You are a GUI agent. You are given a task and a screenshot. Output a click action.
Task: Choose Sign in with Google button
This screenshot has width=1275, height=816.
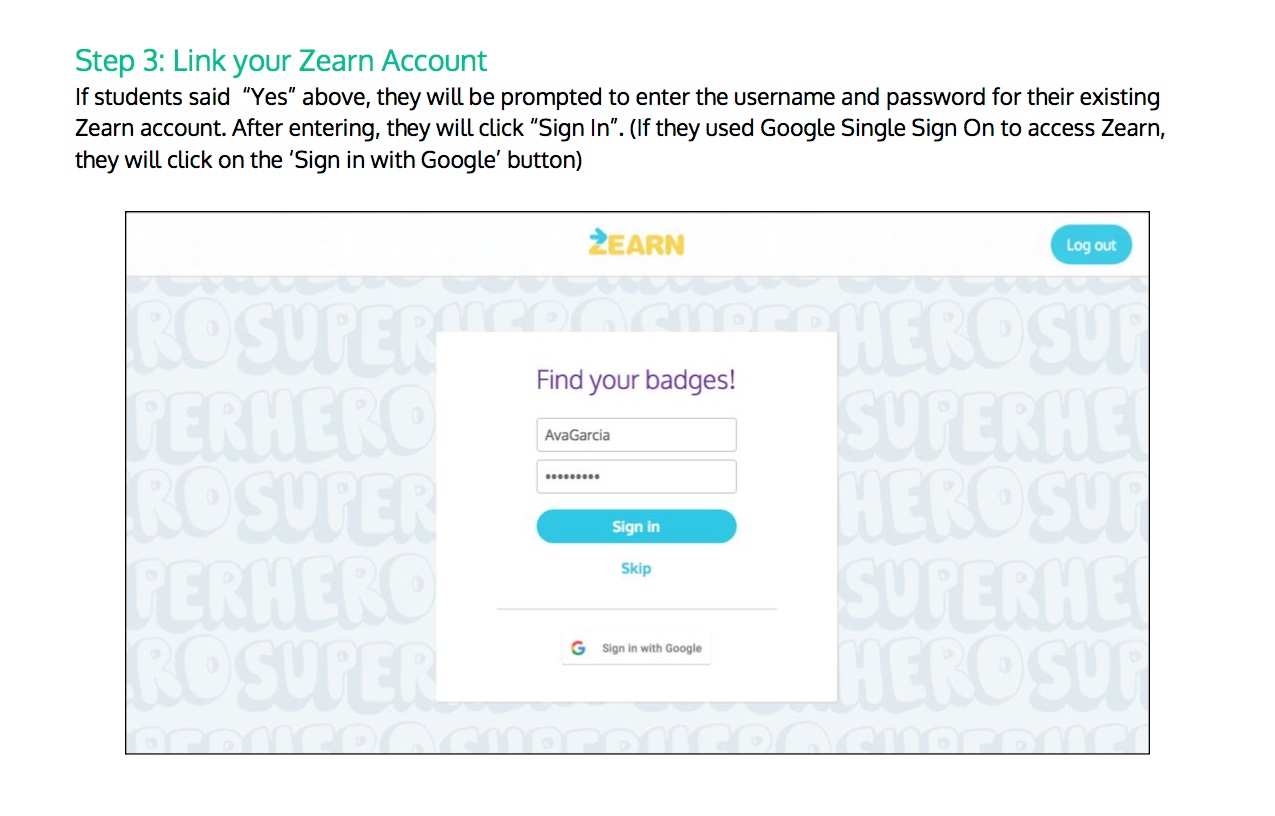(x=636, y=648)
